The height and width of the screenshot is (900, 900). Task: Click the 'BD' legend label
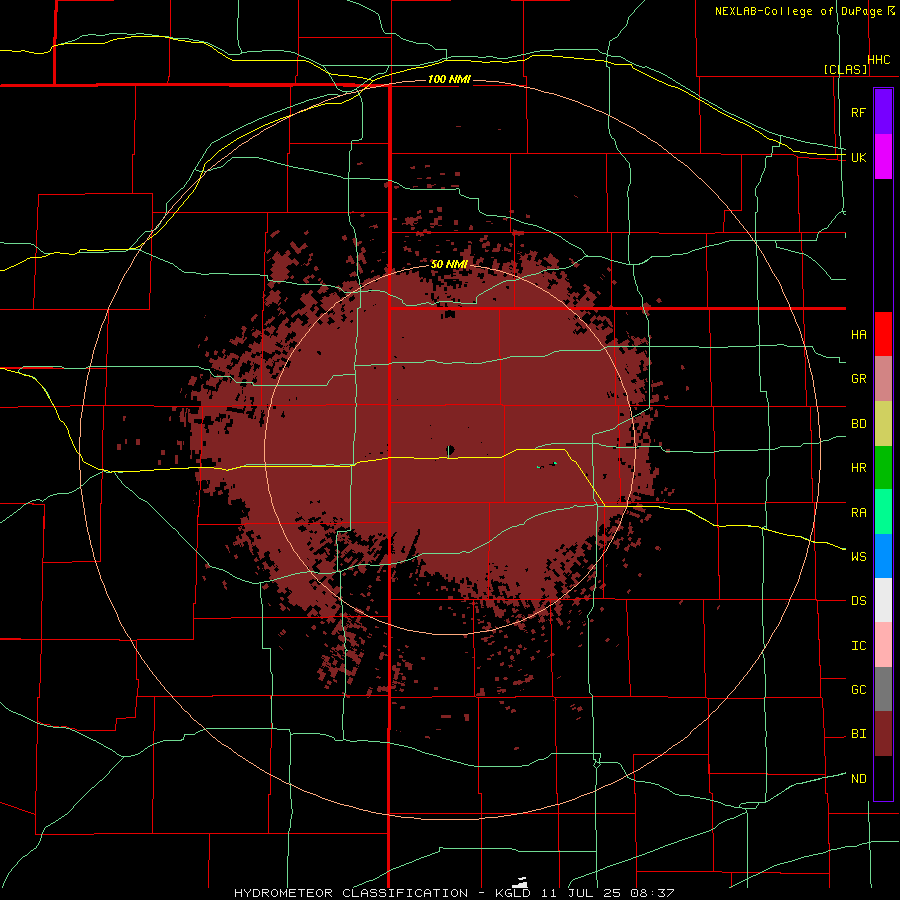858,424
